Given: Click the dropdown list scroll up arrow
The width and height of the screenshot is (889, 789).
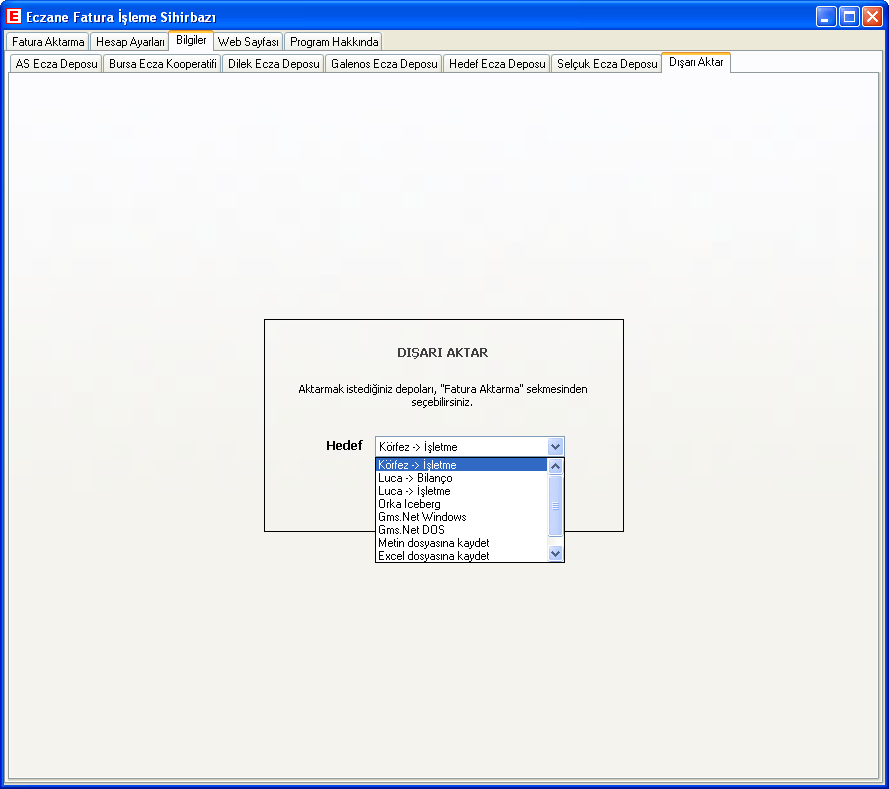Looking at the screenshot, I should (556, 466).
